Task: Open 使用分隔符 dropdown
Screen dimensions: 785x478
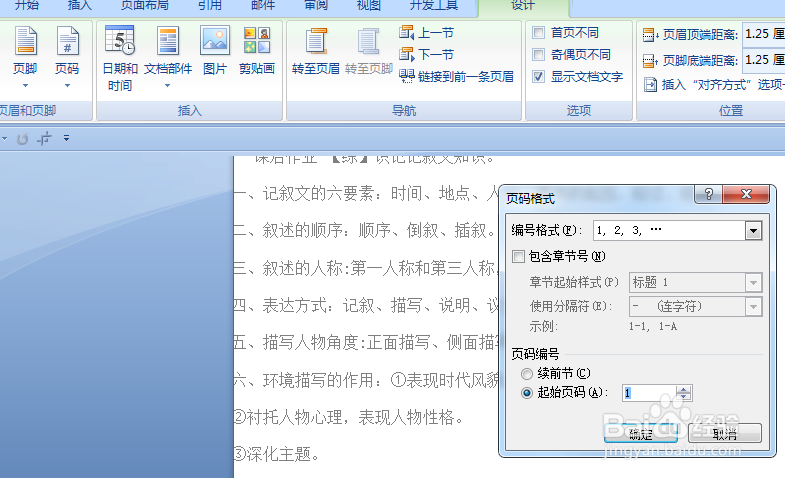Action: [753, 306]
